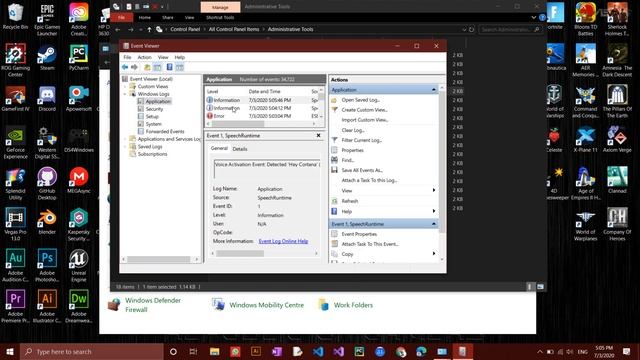
Task: Click the Back arrow in Event Viewer toolbar
Action: pos(125,67)
